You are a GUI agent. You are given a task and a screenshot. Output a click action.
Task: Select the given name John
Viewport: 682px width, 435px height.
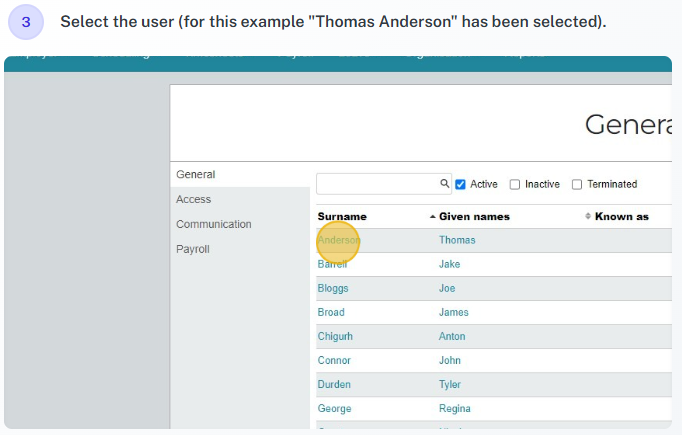point(450,361)
